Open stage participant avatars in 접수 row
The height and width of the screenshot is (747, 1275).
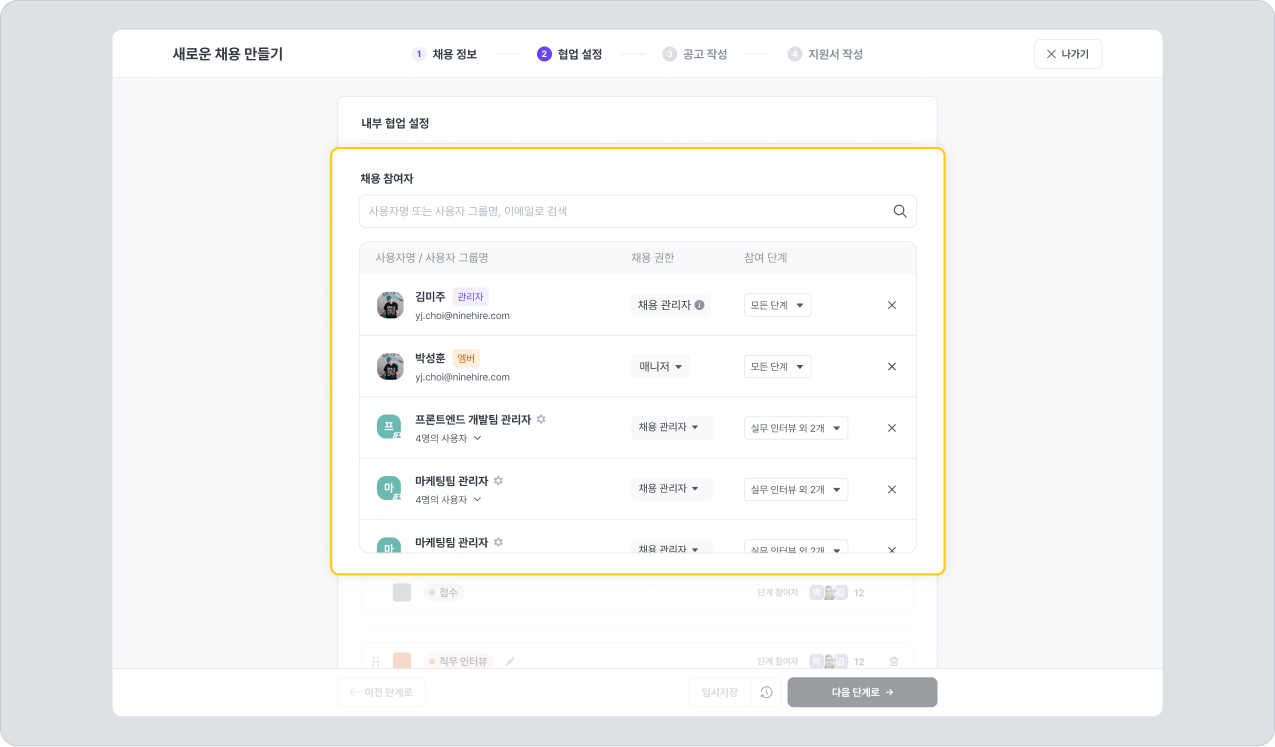(x=829, y=592)
